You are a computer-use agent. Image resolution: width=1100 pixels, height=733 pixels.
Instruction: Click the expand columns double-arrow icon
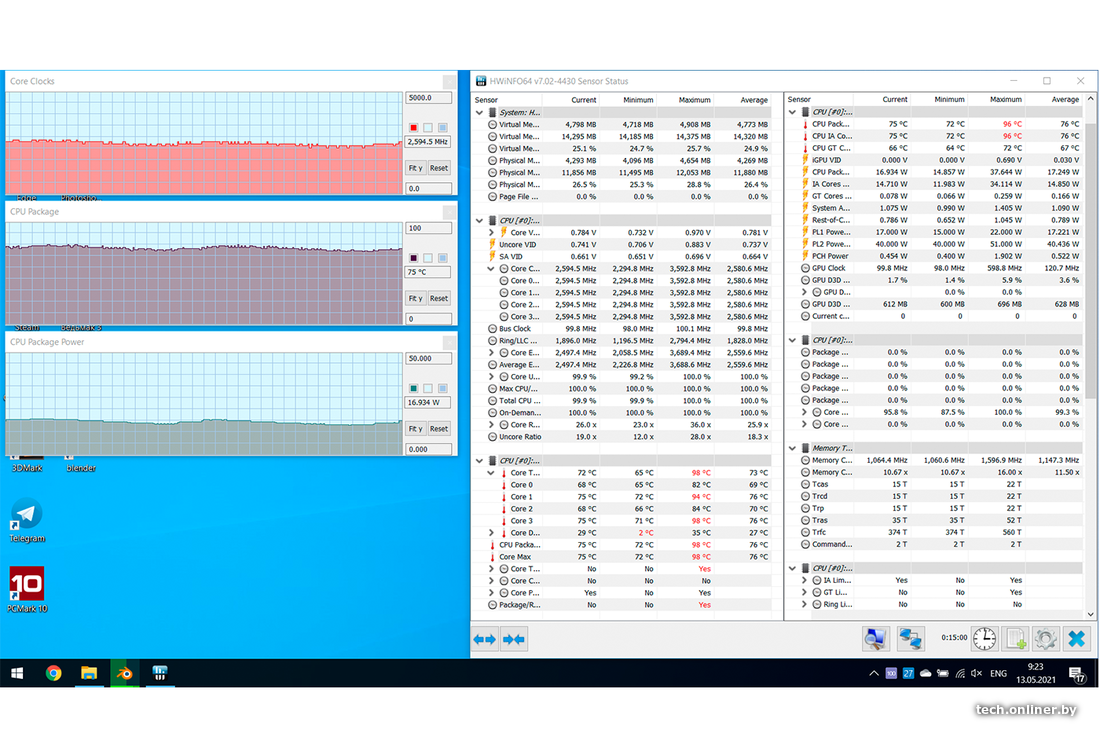[x=485, y=639]
